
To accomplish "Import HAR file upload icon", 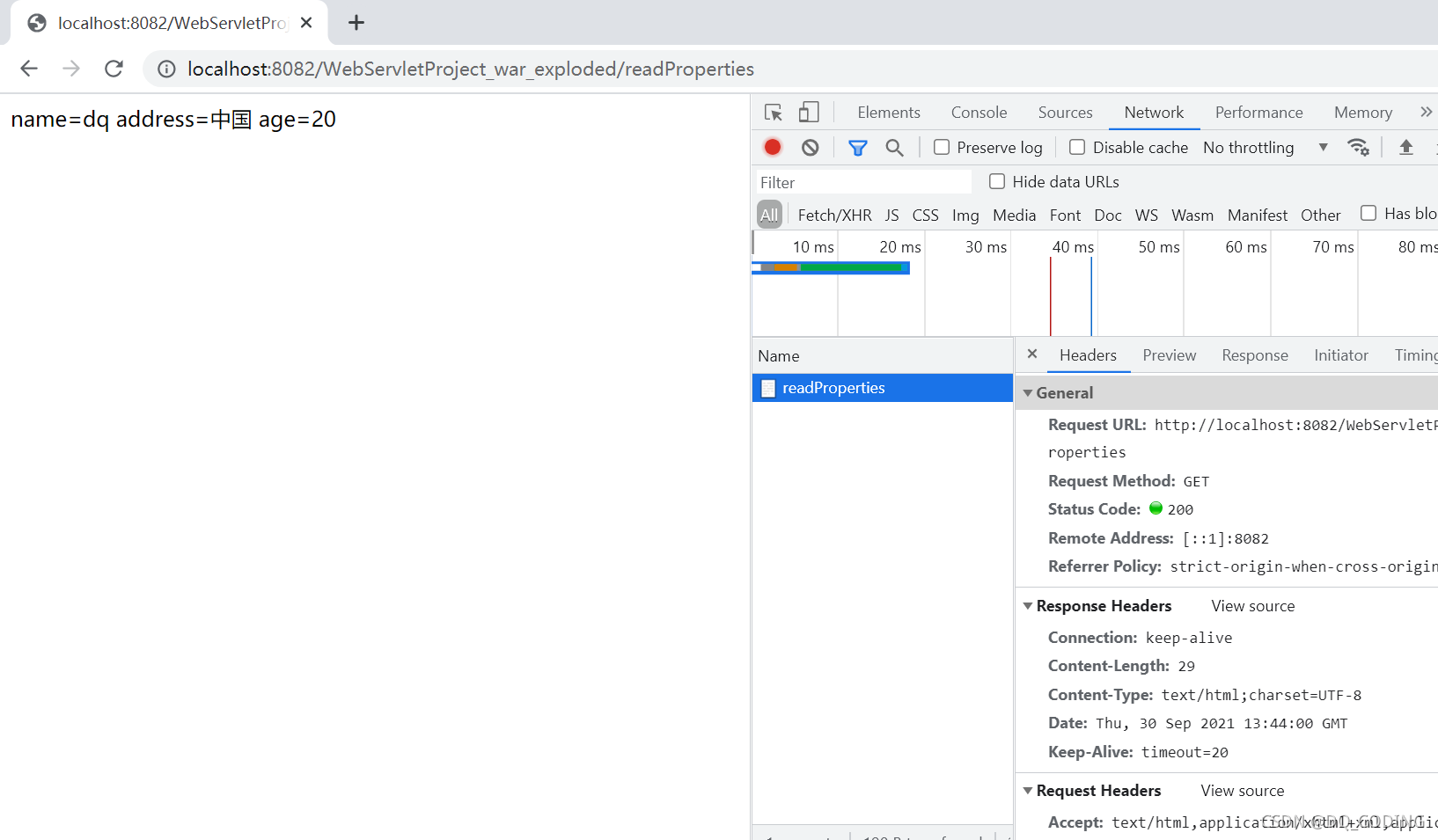I will coord(1406,147).
